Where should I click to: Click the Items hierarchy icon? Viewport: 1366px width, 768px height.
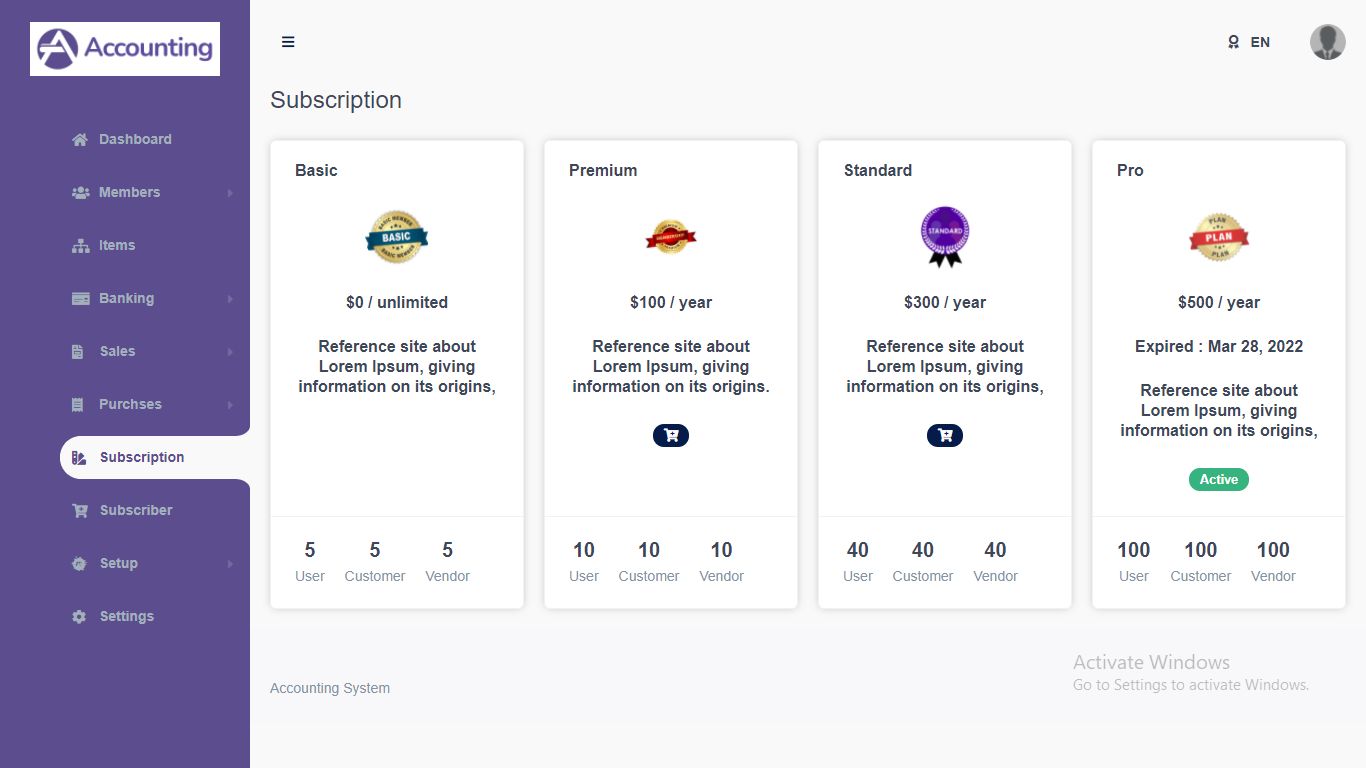(80, 246)
